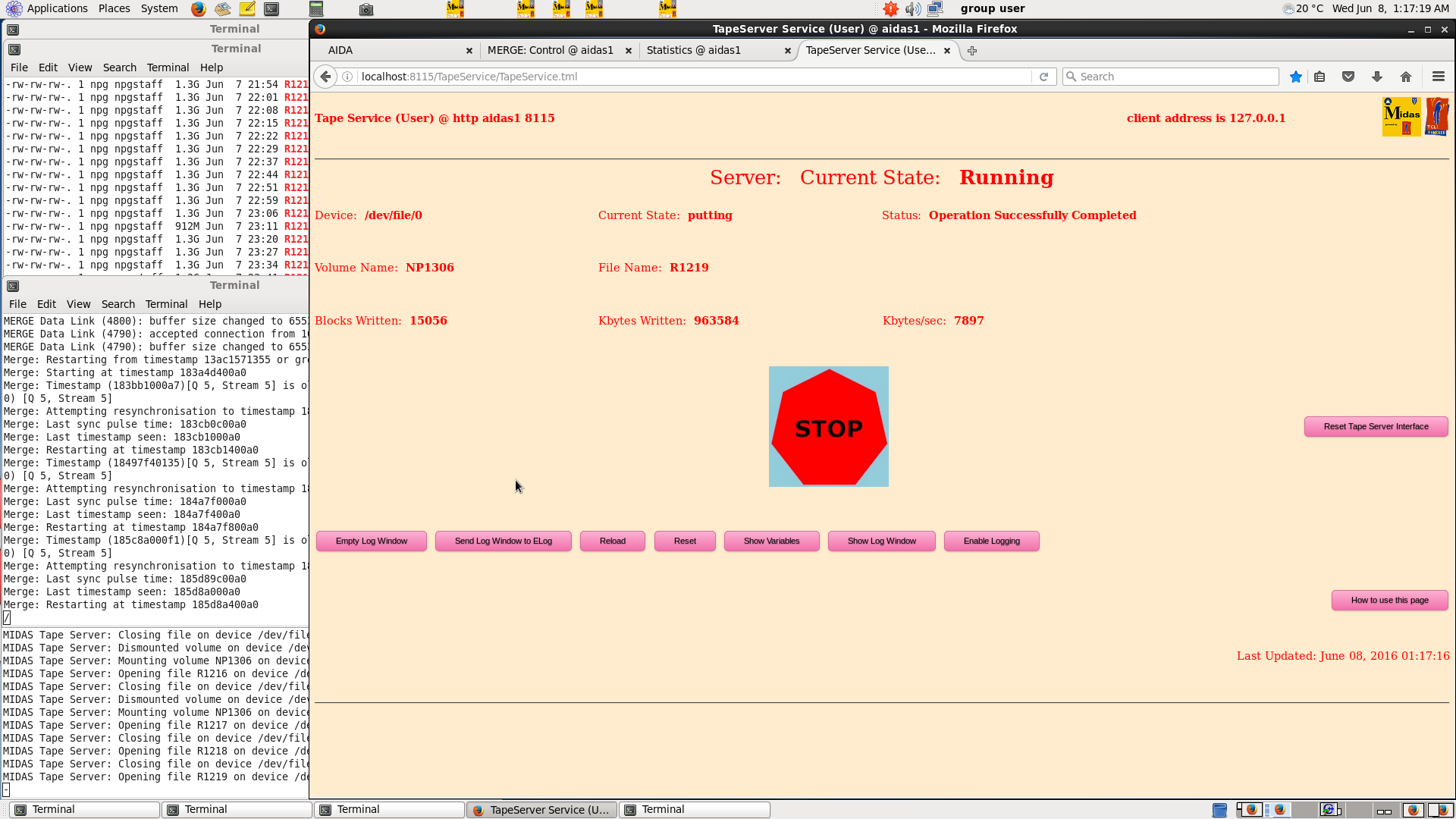Click the Pocket save icon

pyautogui.click(x=1348, y=77)
